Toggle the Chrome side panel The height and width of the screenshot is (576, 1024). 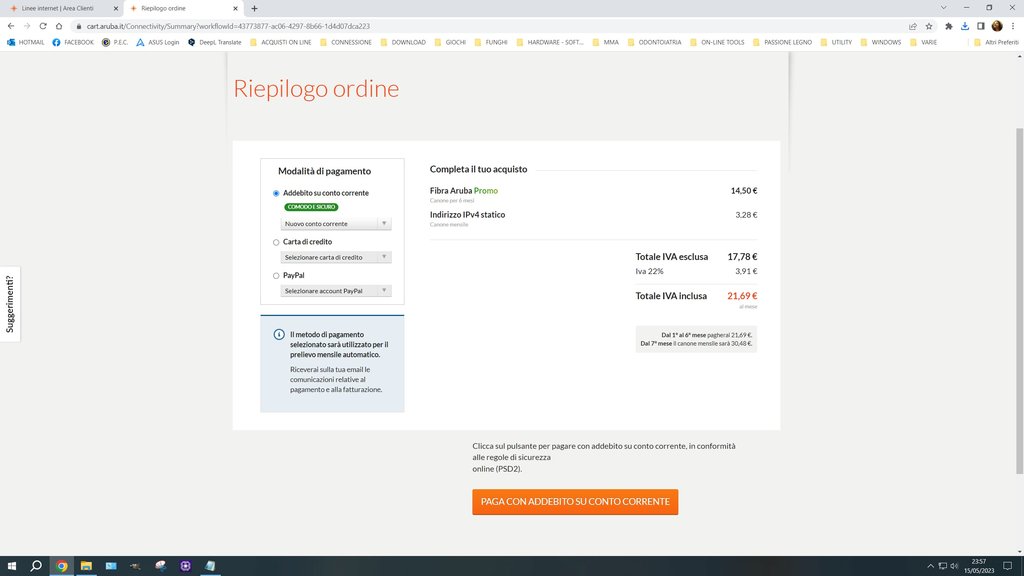pos(980,26)
